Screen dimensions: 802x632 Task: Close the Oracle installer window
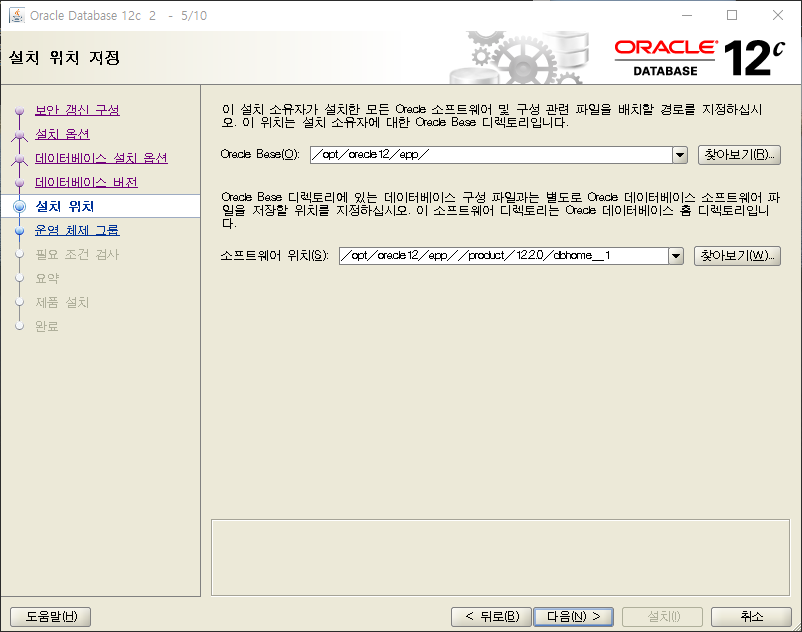click(777, 15)
